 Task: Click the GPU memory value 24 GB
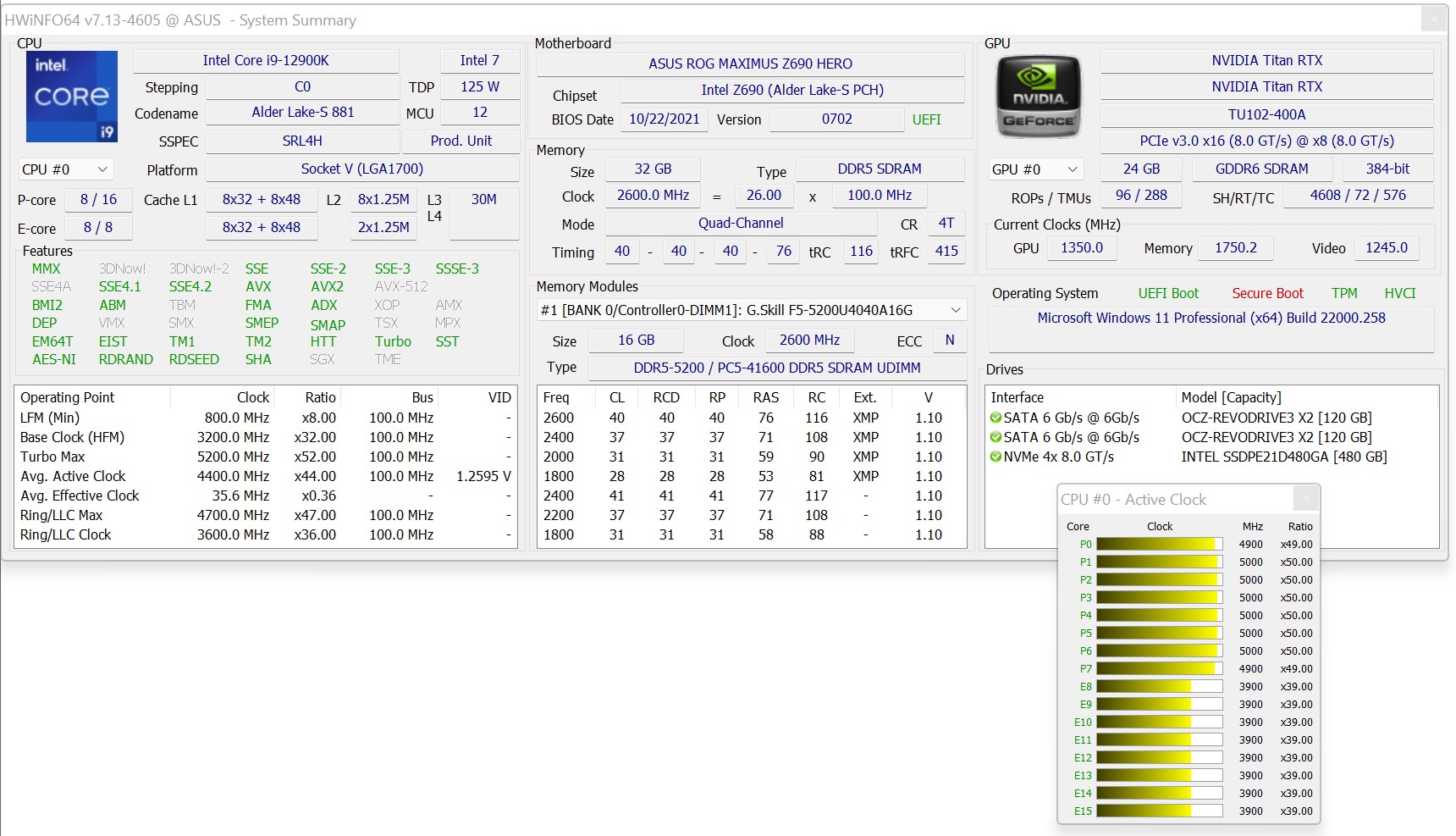pyautogui.click(x=1142, y=169)
